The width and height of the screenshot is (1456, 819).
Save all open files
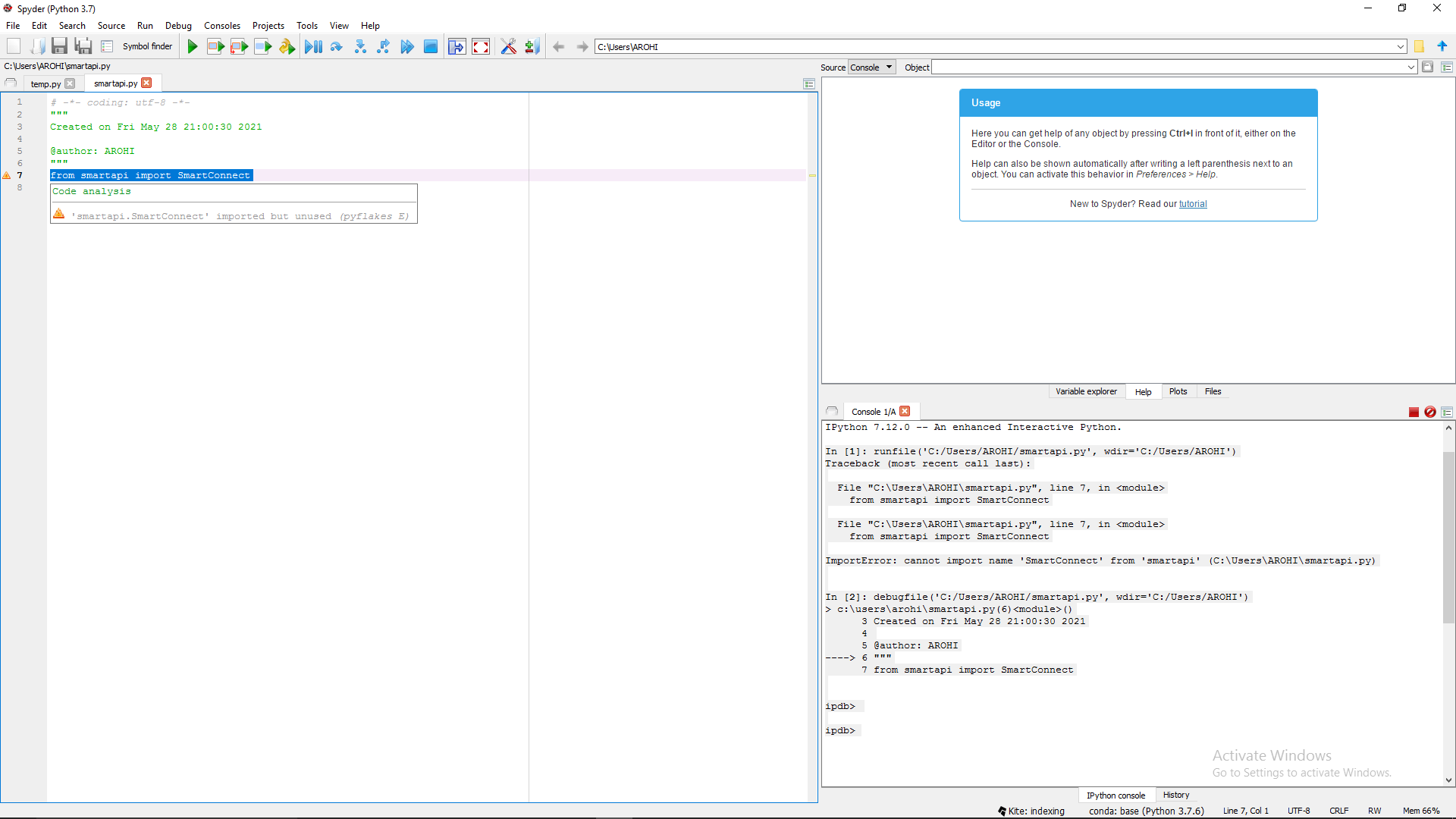[83, 46]
